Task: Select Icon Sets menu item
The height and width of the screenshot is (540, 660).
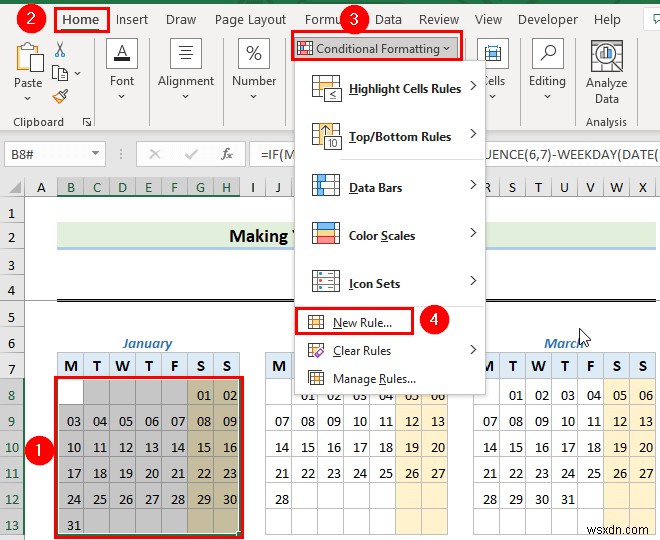Action: pyautogui.click(x=390, y=282)
